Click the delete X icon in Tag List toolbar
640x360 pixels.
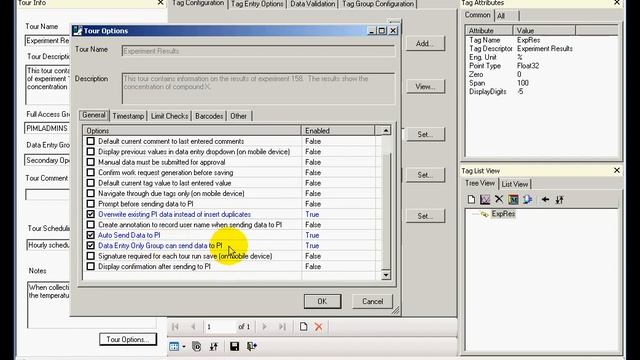tap(499, 199)
